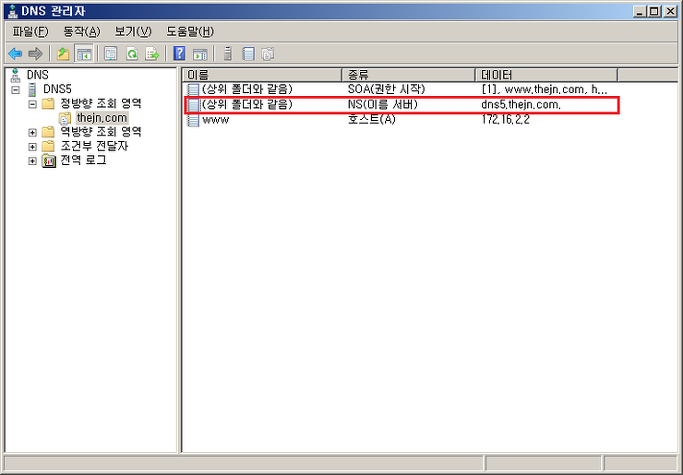
Task: Click the DNS5 server icon
Action: 32,89
